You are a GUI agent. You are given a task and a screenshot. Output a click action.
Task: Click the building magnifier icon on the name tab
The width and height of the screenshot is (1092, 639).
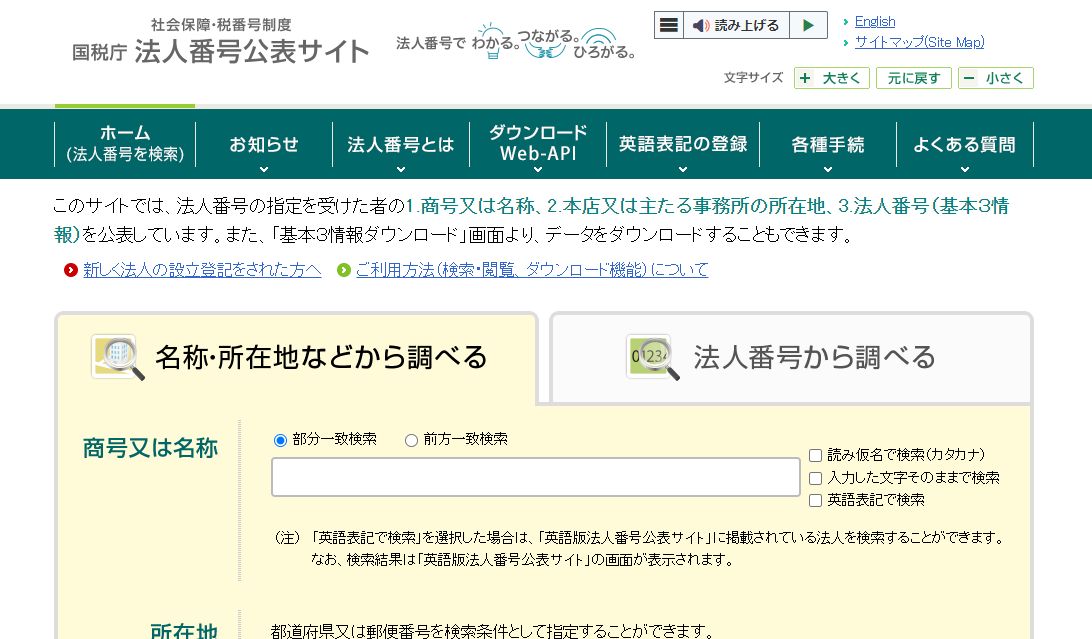coord(118,357)
